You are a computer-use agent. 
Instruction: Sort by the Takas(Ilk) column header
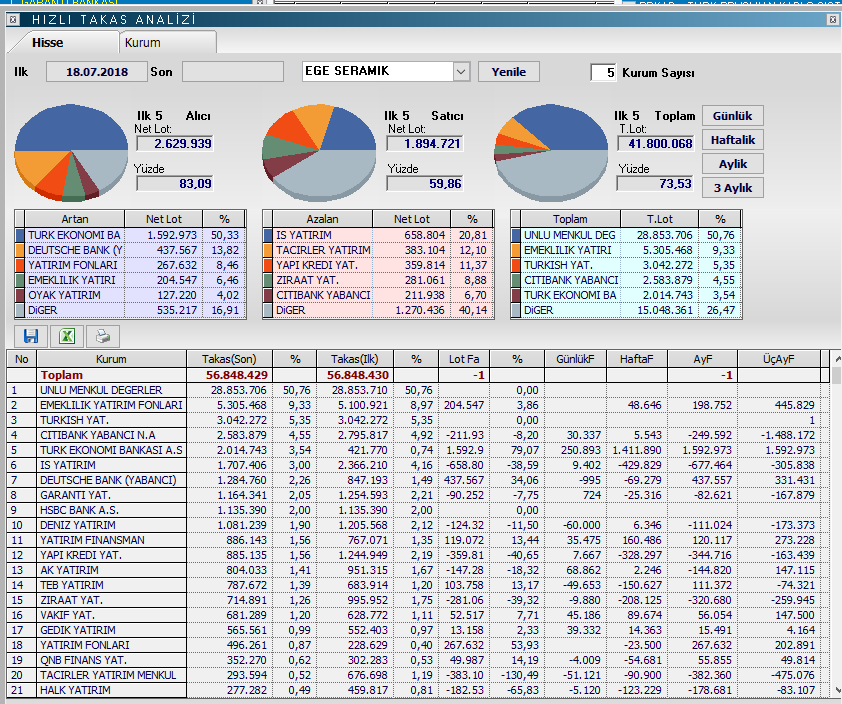click(x=354, y=359)
